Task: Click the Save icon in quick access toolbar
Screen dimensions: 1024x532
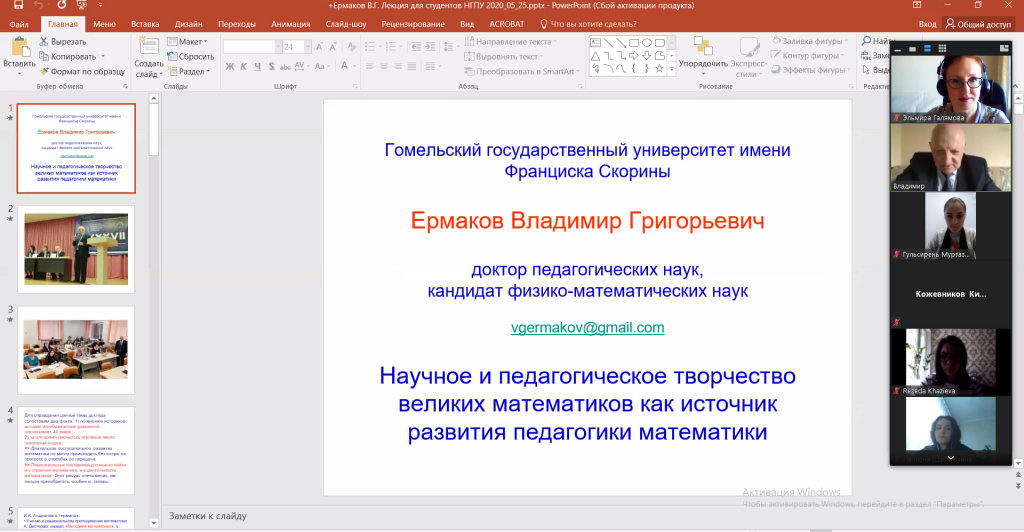Action: (17, 6)
